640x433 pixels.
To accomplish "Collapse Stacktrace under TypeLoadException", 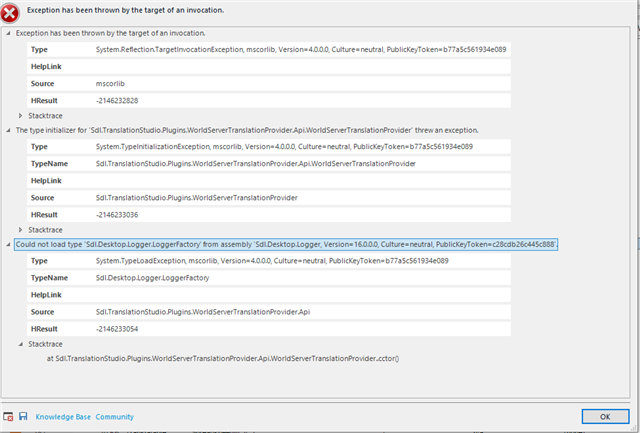I will (x=20, y=344).
